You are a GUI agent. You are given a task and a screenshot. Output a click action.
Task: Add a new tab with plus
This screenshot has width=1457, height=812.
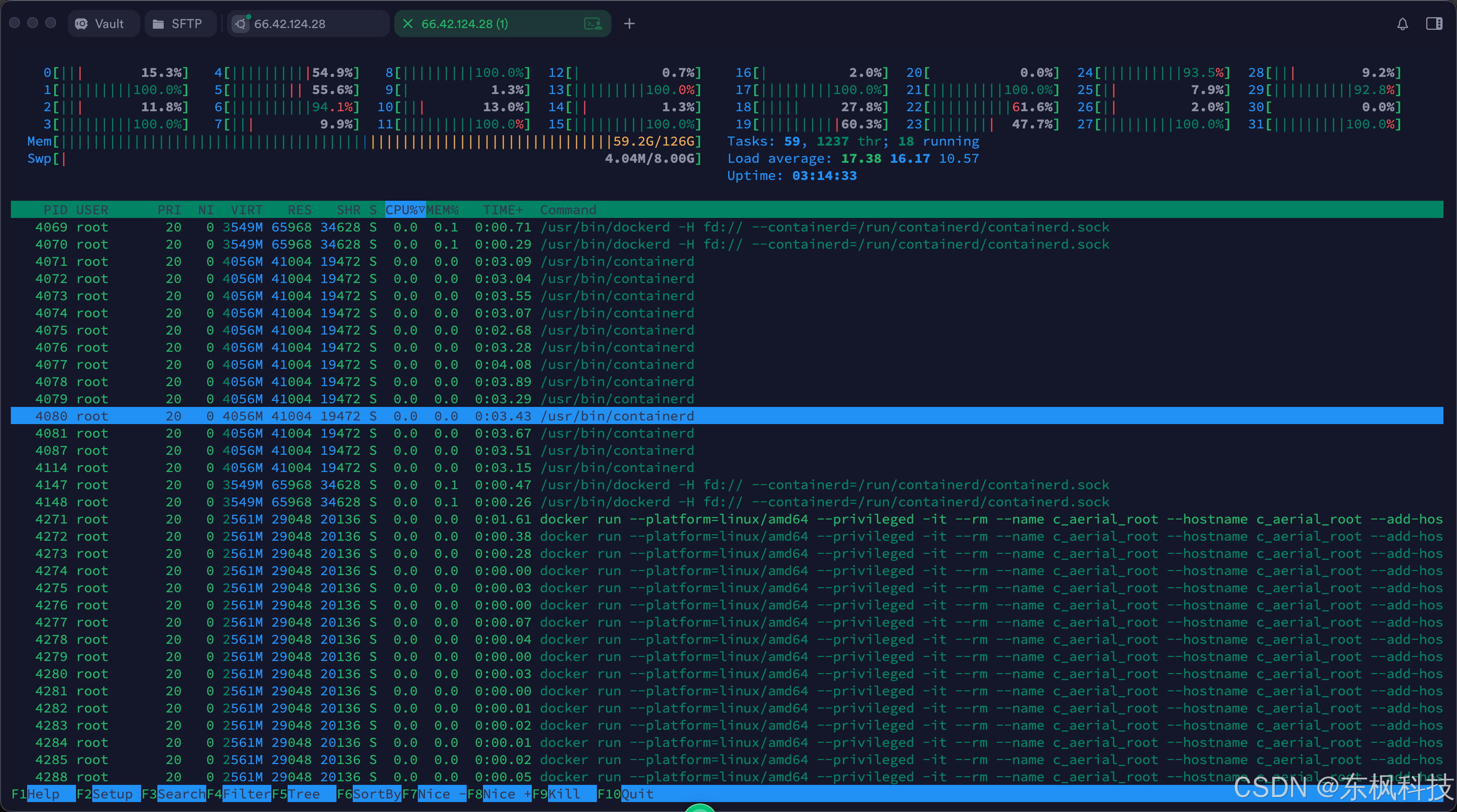(x=629, y=24)
